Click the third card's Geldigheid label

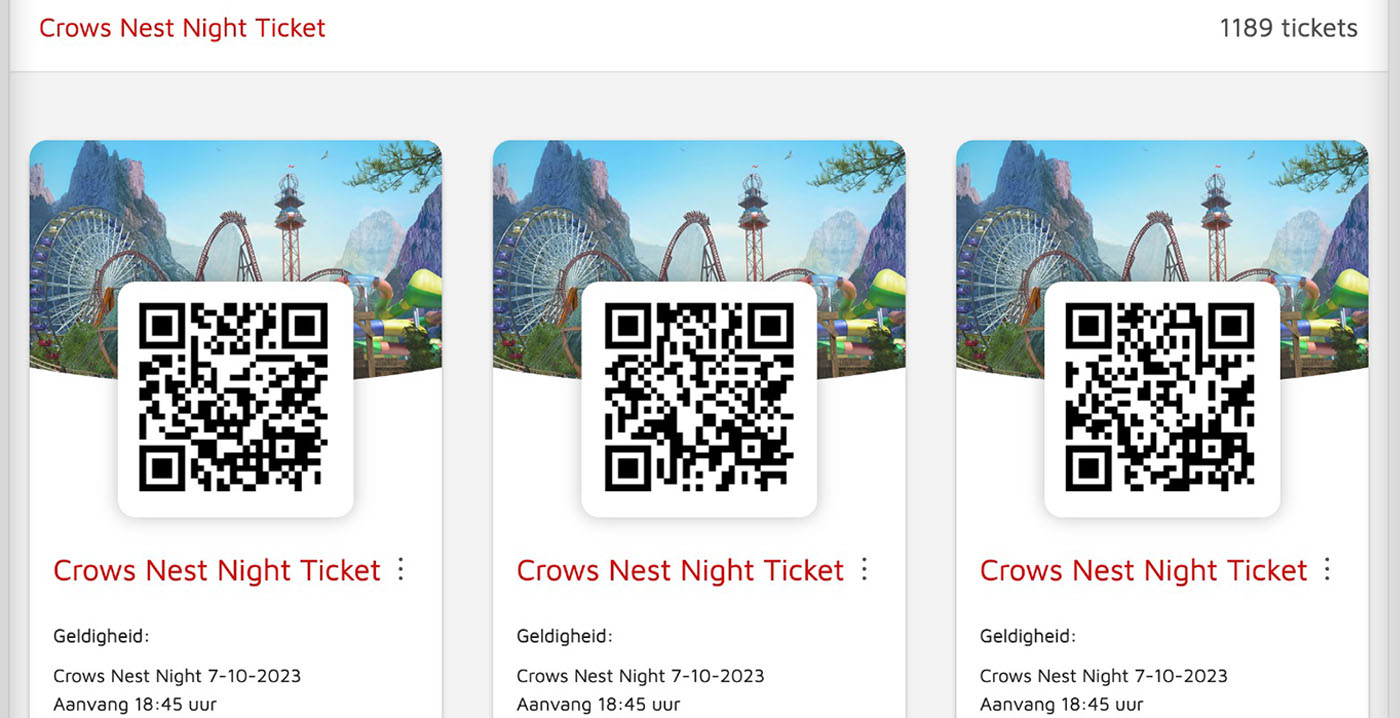point(1028,636)
